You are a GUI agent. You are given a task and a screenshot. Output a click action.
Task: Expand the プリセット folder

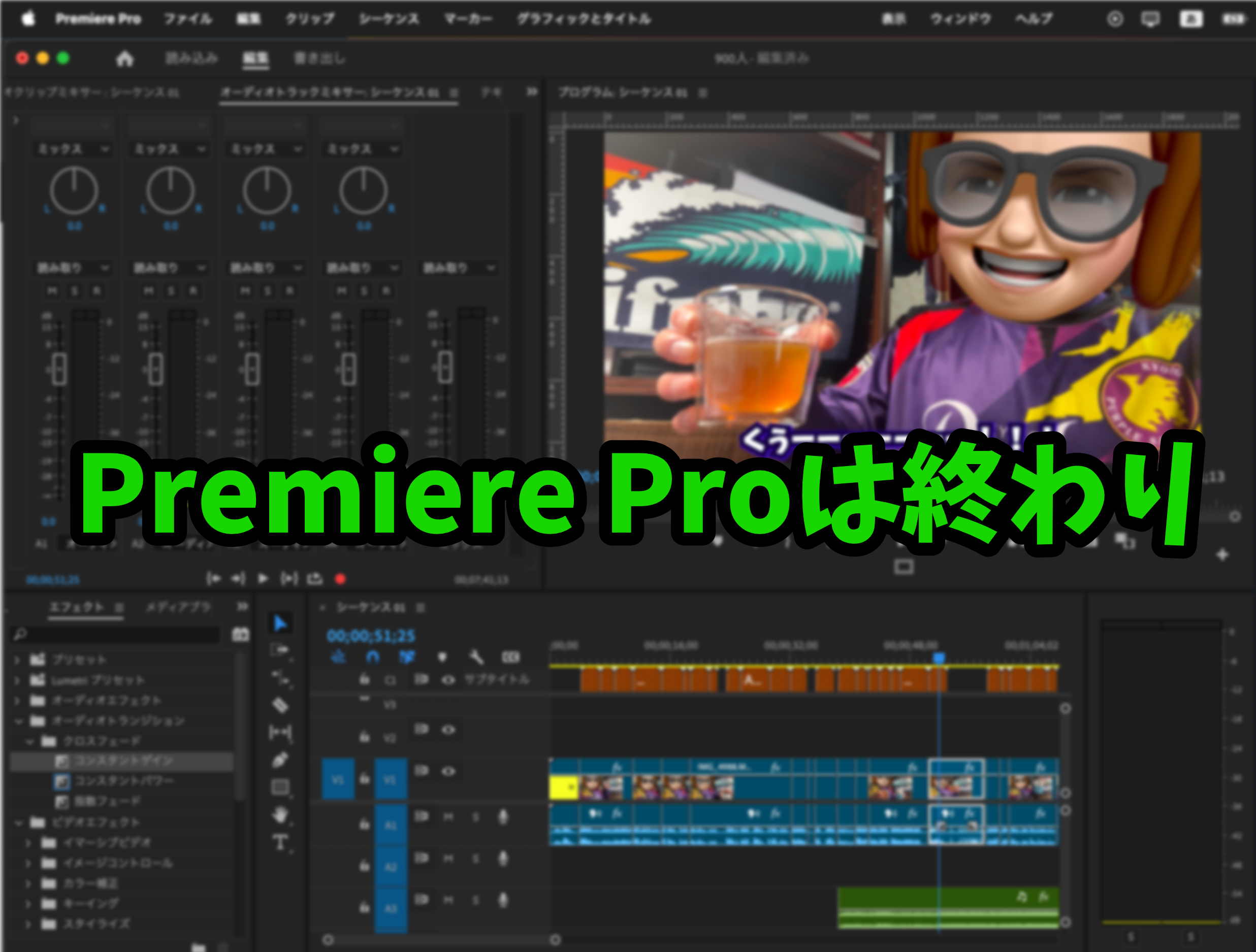coord(17,660)
